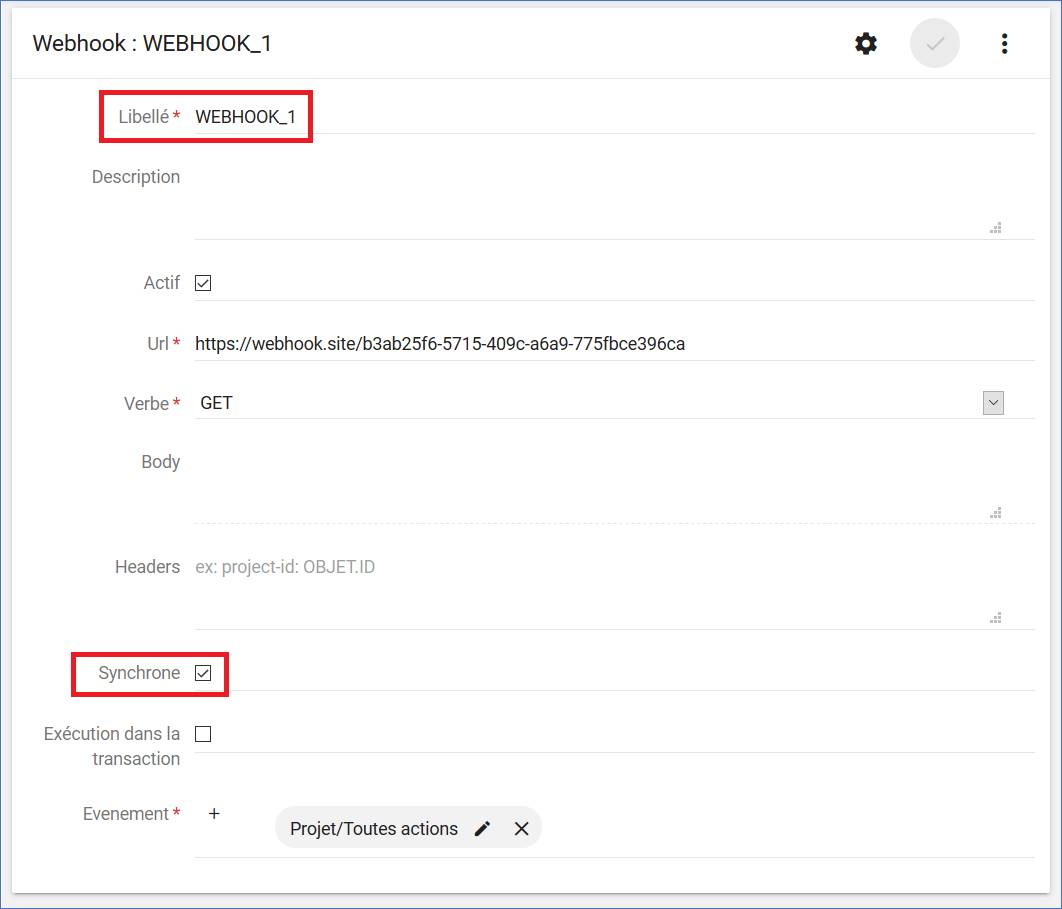The height and width of the screenshot is (909, 1062).
Task: Add an event with the plus icon
Action: pos(214,813)
